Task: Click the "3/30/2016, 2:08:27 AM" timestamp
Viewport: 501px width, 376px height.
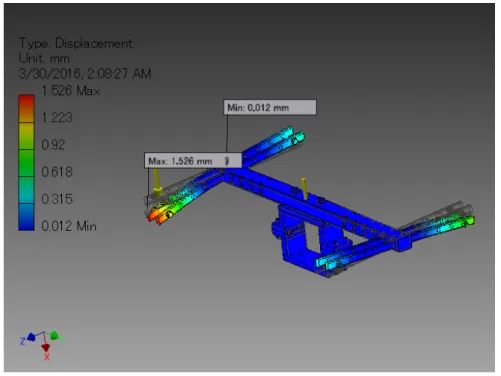Action: (x=85, y=74)
